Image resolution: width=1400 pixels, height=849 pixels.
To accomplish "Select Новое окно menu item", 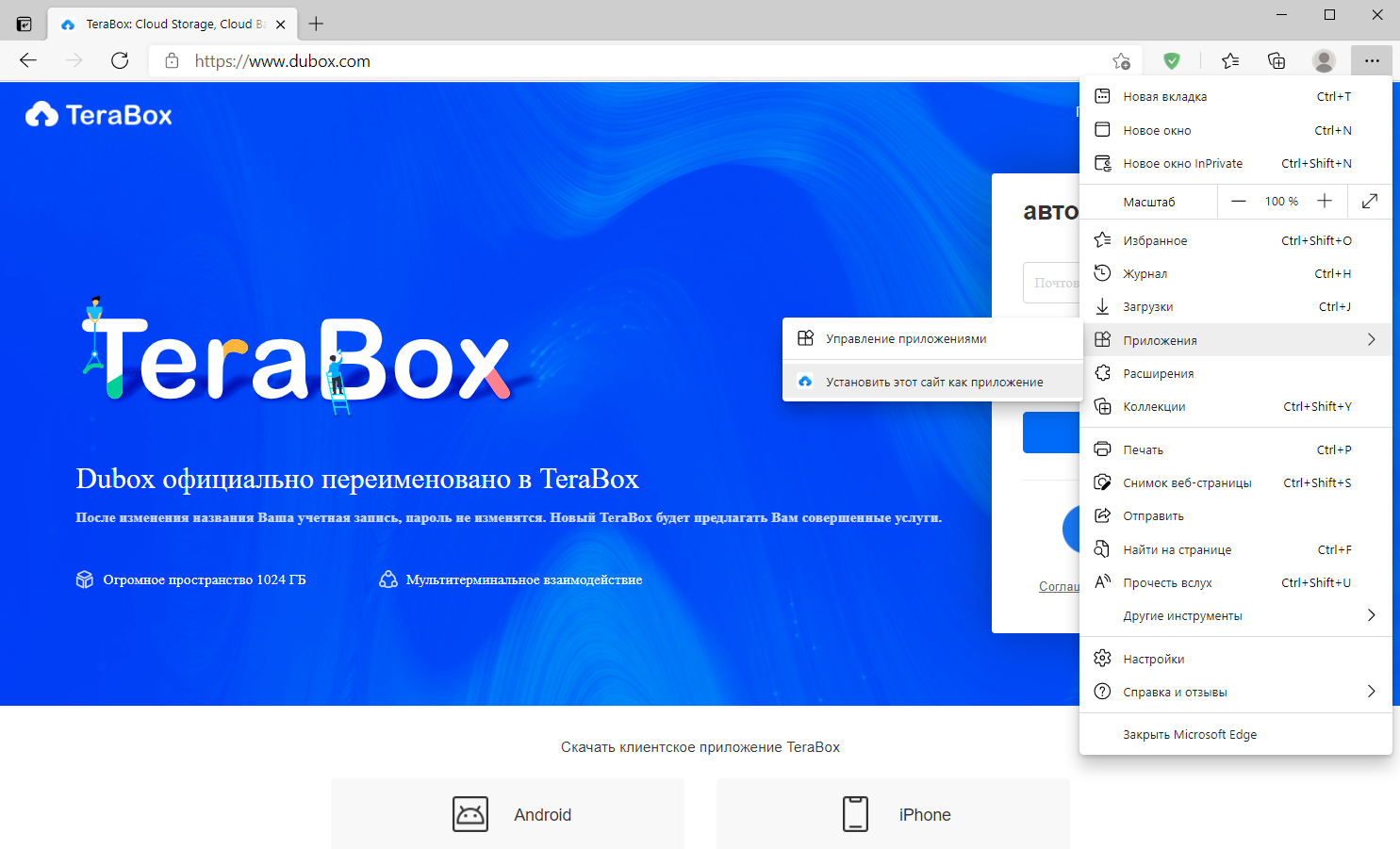I will [1236, 130].
